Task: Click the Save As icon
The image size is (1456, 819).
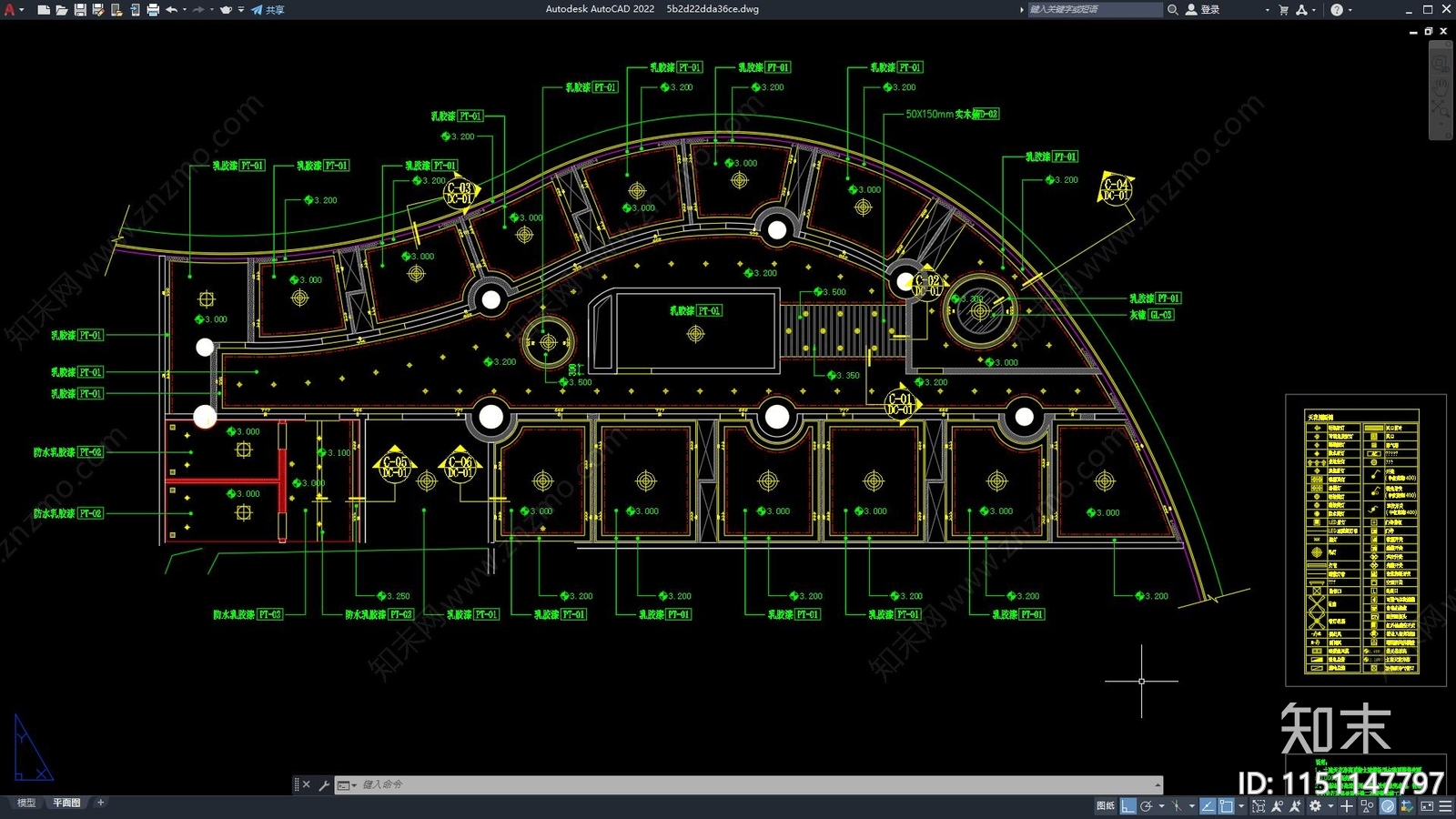Action: click(98, 10)
